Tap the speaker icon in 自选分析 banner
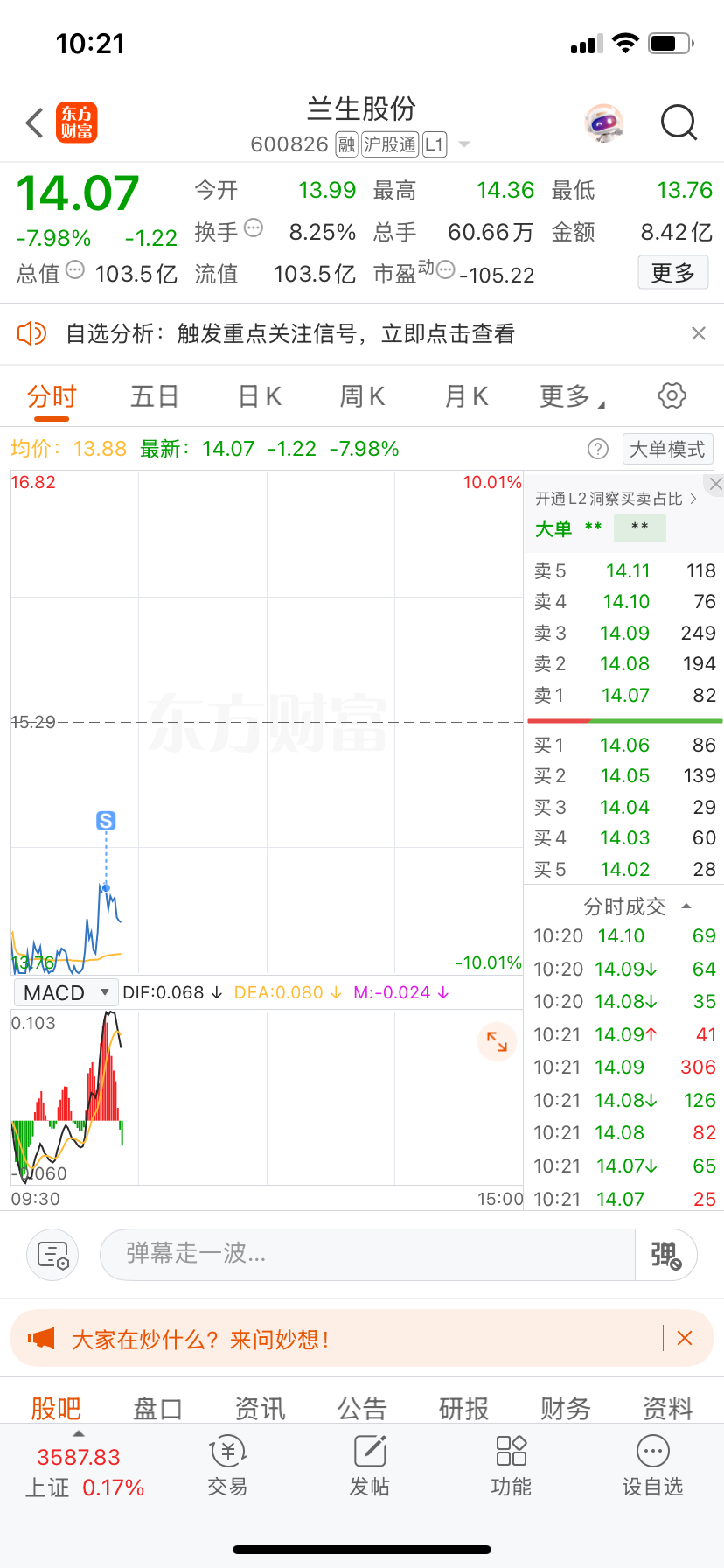The image size is (724, 1568). (32, 333)
